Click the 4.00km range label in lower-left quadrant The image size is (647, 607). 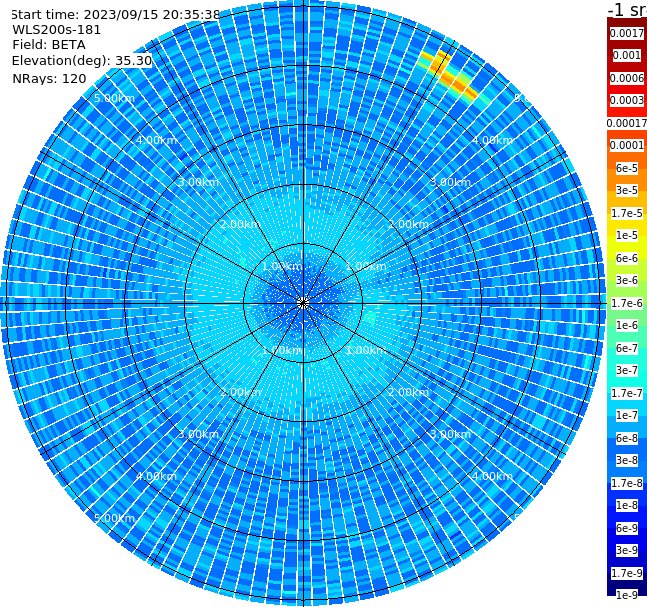pyautogui.click(x=156, y=476)
